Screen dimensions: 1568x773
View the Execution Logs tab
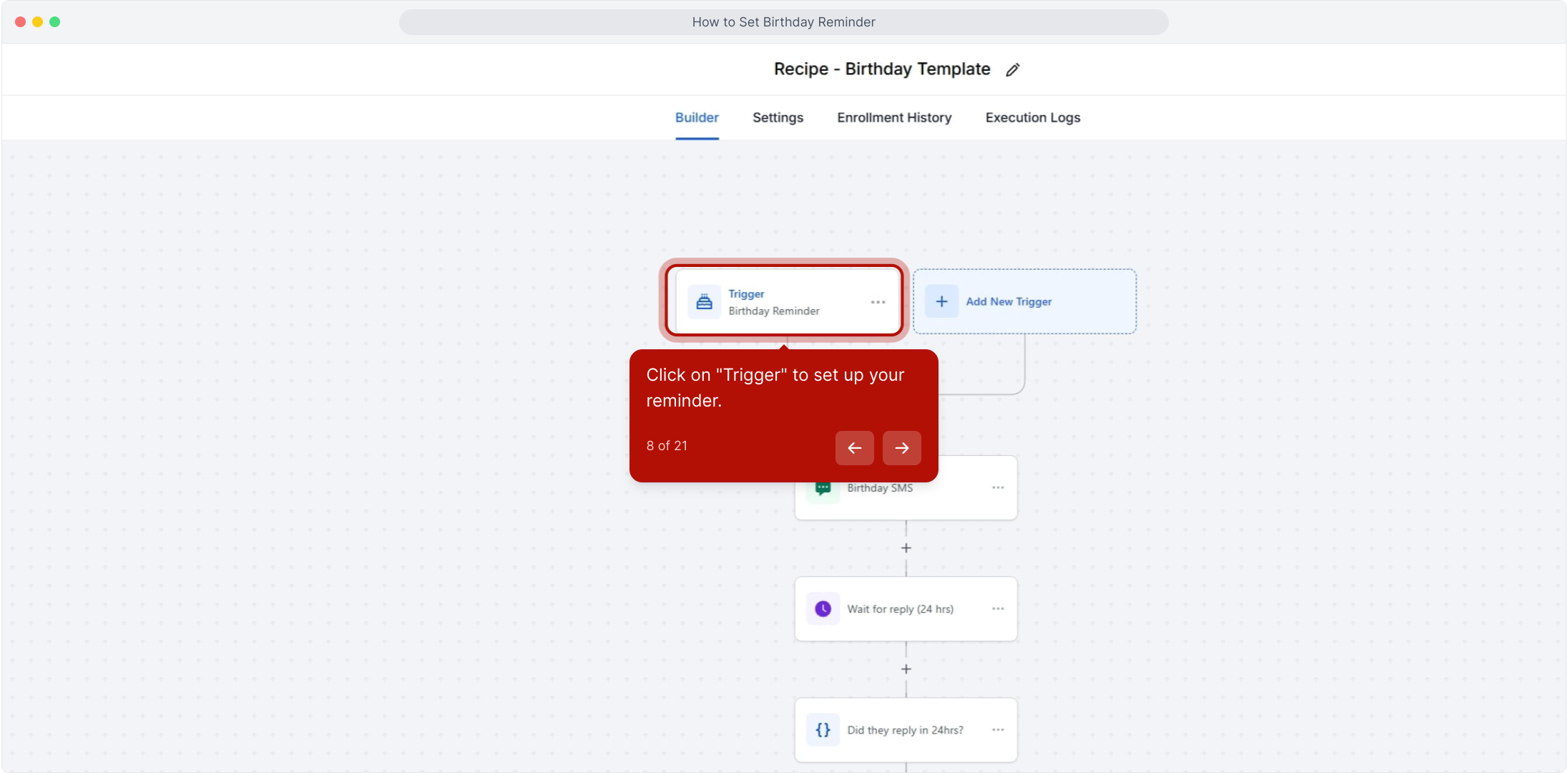1032,117
